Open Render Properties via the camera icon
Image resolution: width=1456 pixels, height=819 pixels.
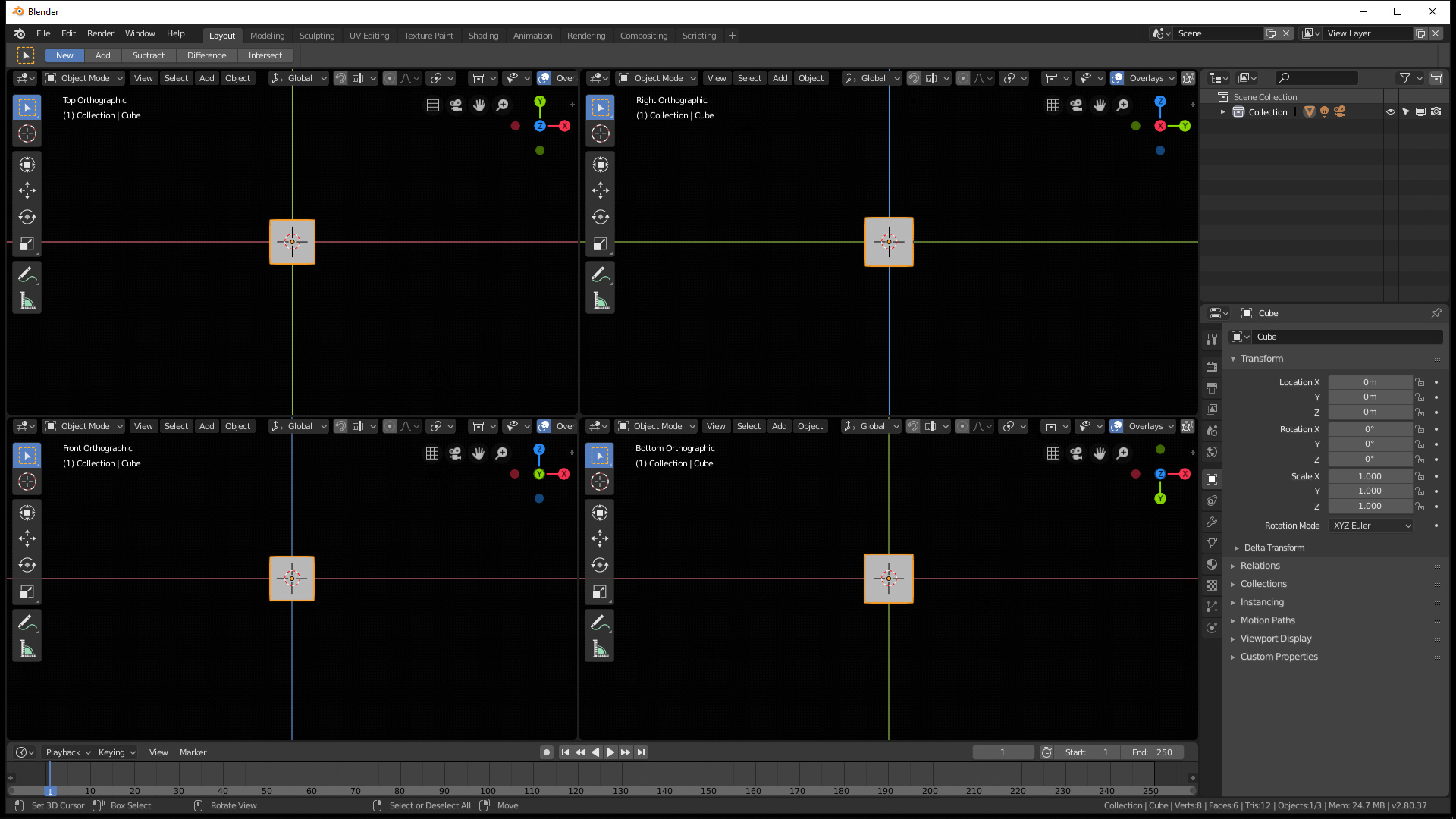(1211, 366)
